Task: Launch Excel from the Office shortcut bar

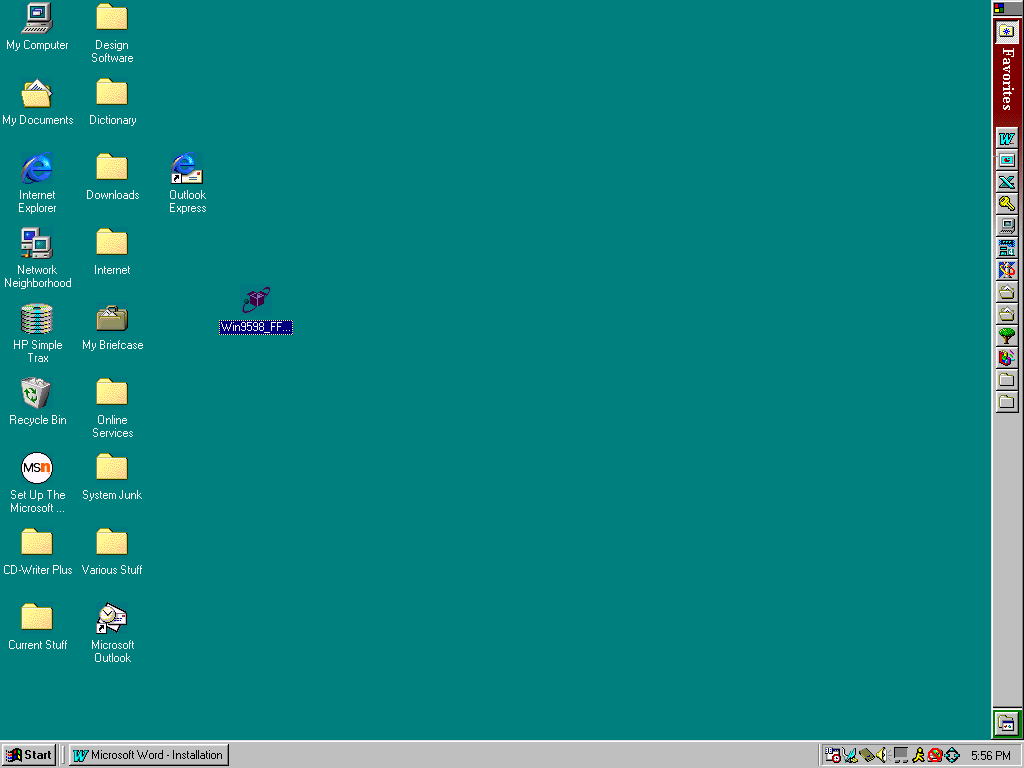Action: pos(1006,182)
